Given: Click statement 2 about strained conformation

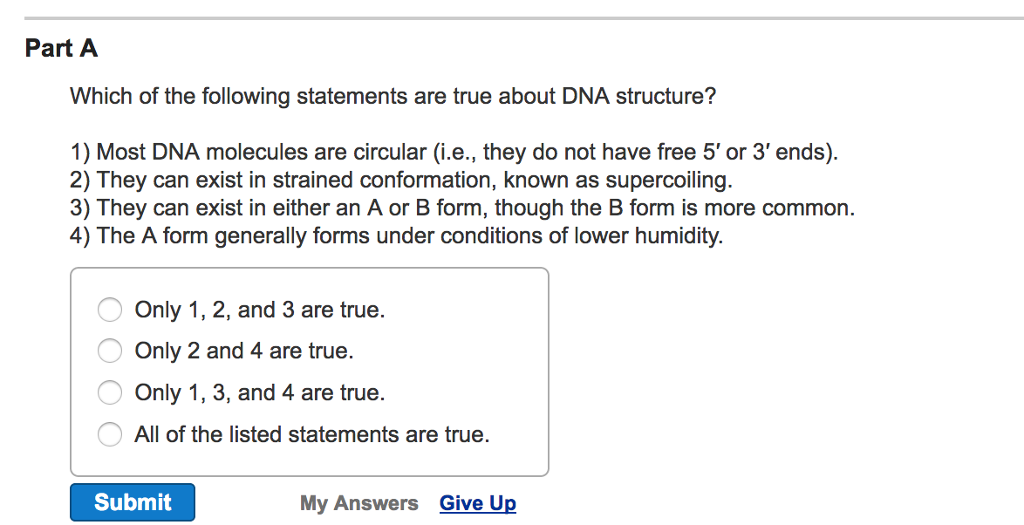Looking at the screenshot, I should coord(400,181).
